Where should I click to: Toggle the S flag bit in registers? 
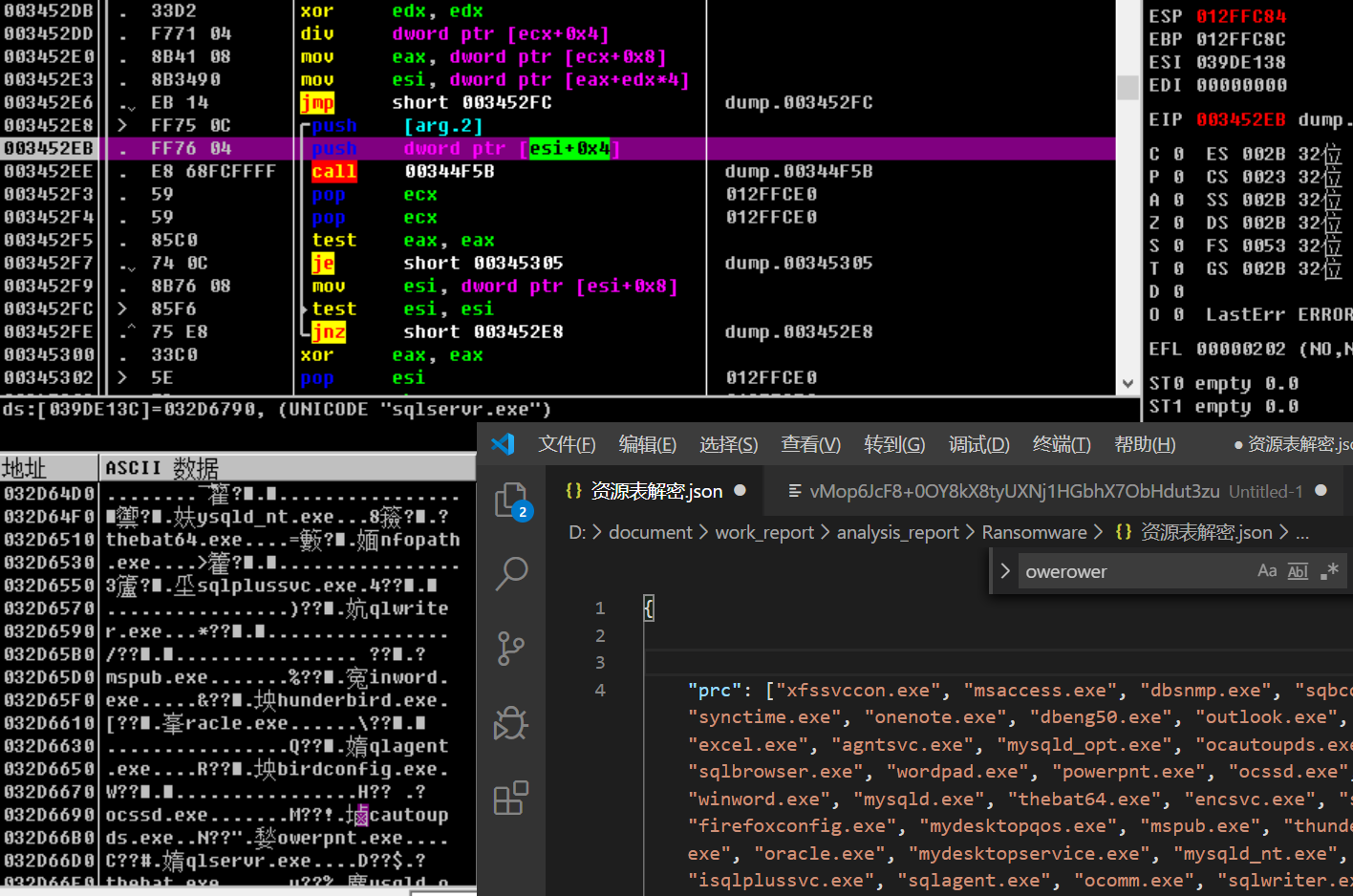tap(1178, 245)
